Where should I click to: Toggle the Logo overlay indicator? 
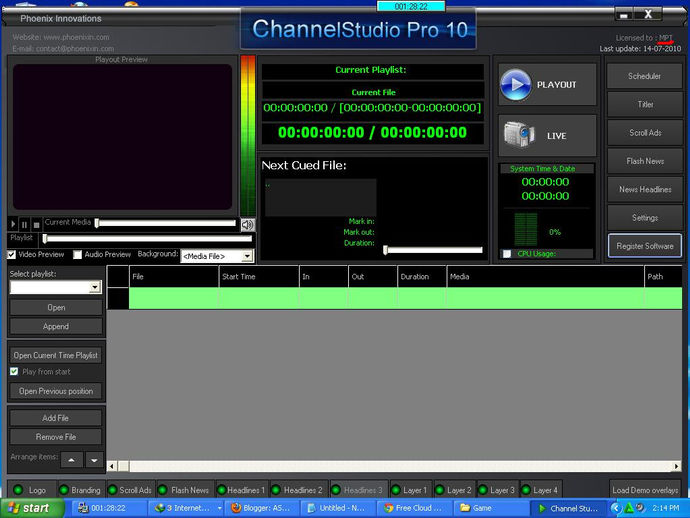pyautogui.click(x=18, y=490)
